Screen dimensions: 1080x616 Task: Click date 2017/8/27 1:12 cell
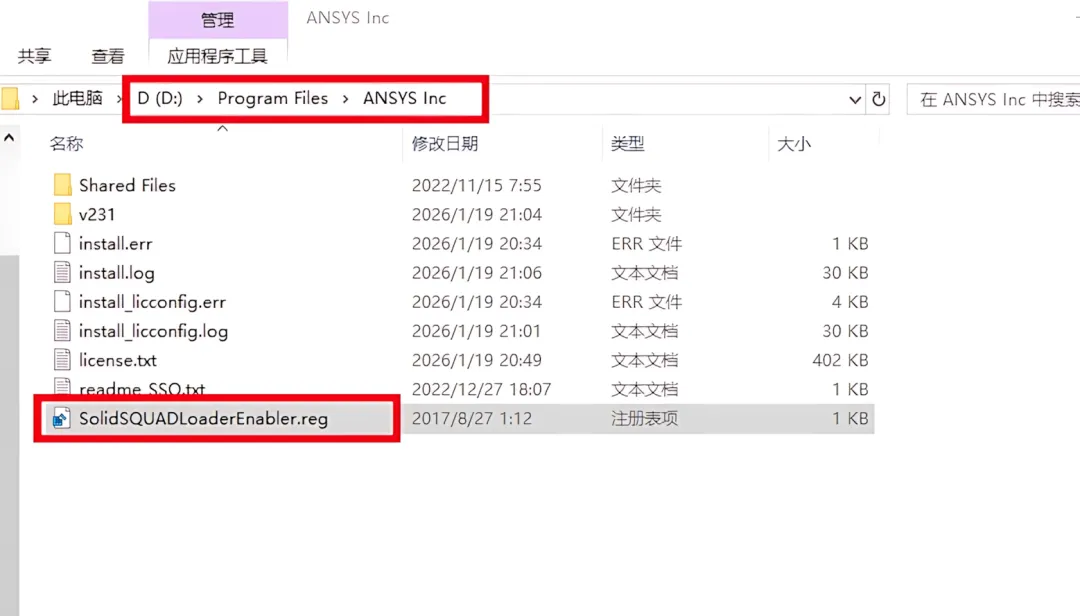[x=472, y=418]
